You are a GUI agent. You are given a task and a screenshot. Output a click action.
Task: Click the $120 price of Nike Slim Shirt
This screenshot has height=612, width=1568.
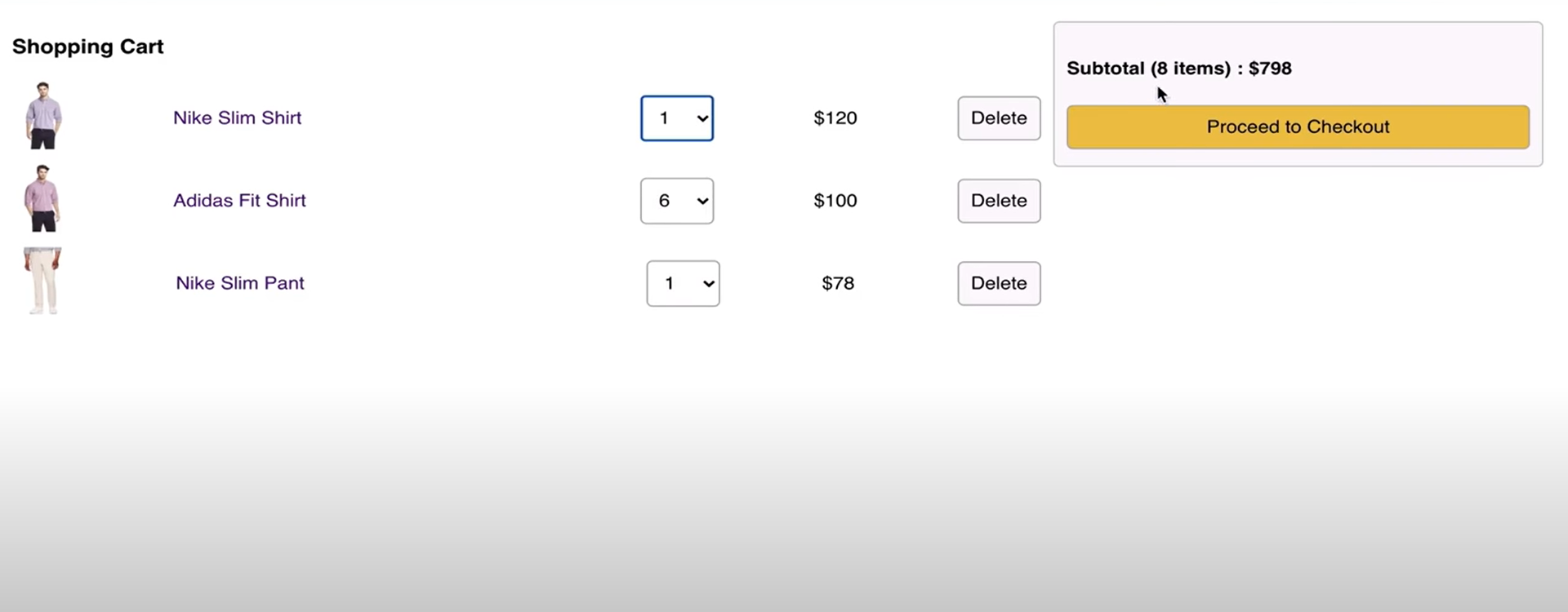(834, 118)
